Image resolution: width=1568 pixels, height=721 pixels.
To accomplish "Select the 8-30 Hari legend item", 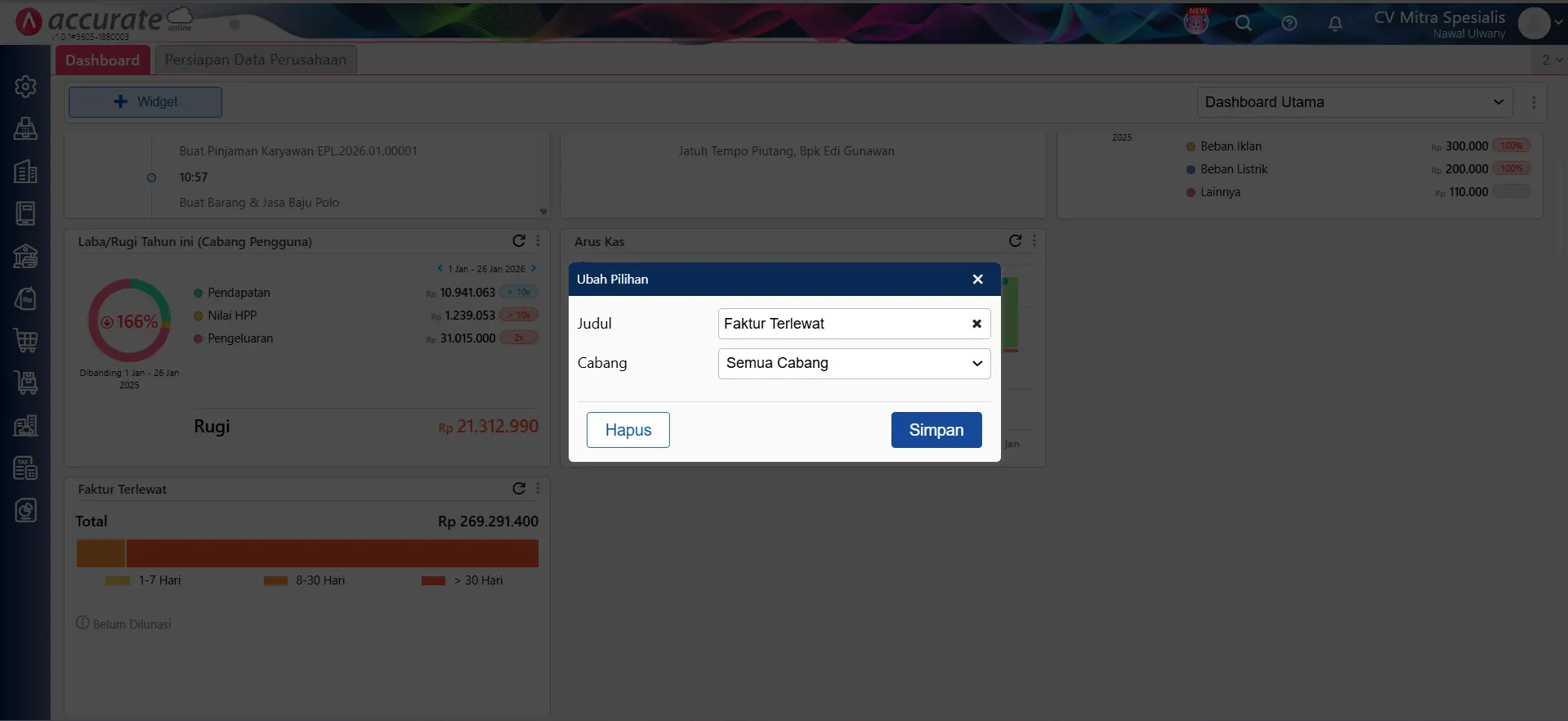I will 304,580.
